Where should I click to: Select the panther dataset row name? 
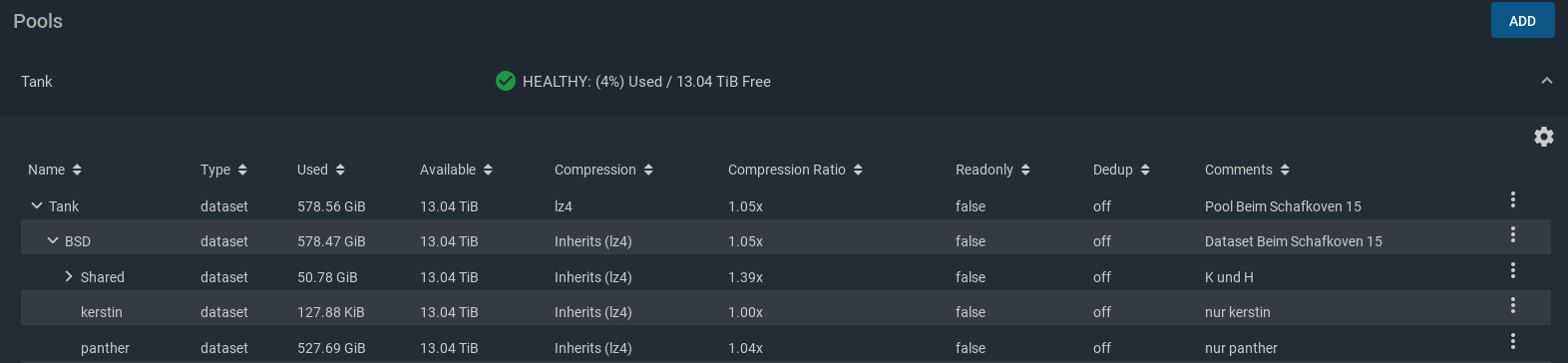pos(105,348)
